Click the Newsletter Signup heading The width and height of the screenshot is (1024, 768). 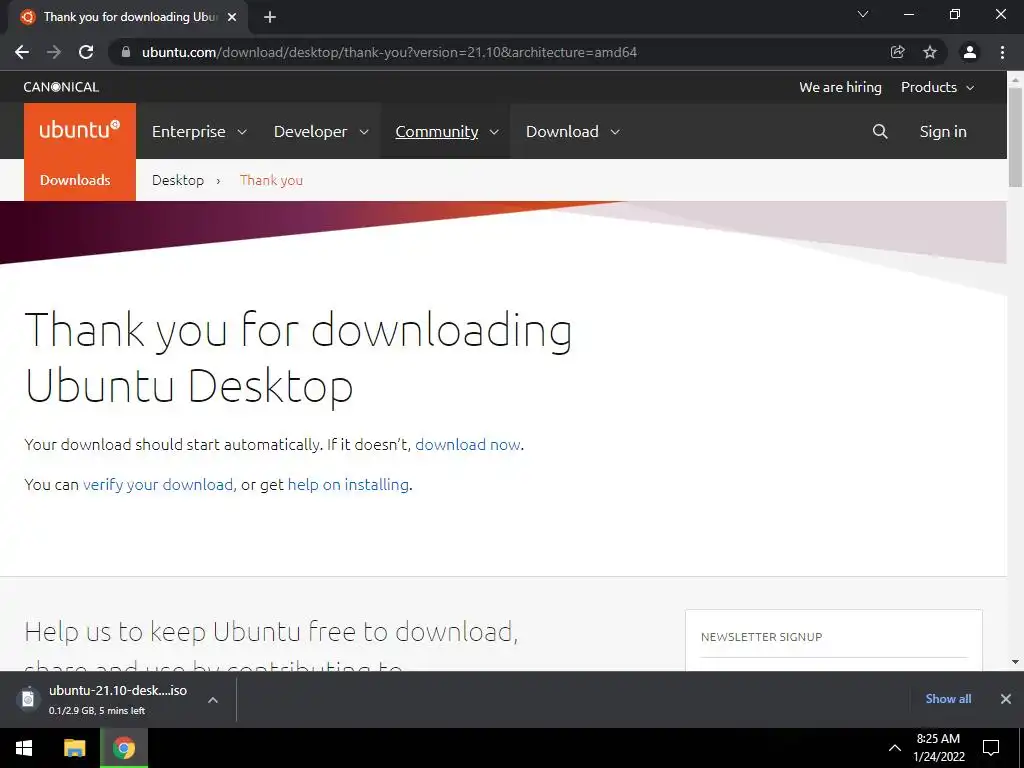761,637
